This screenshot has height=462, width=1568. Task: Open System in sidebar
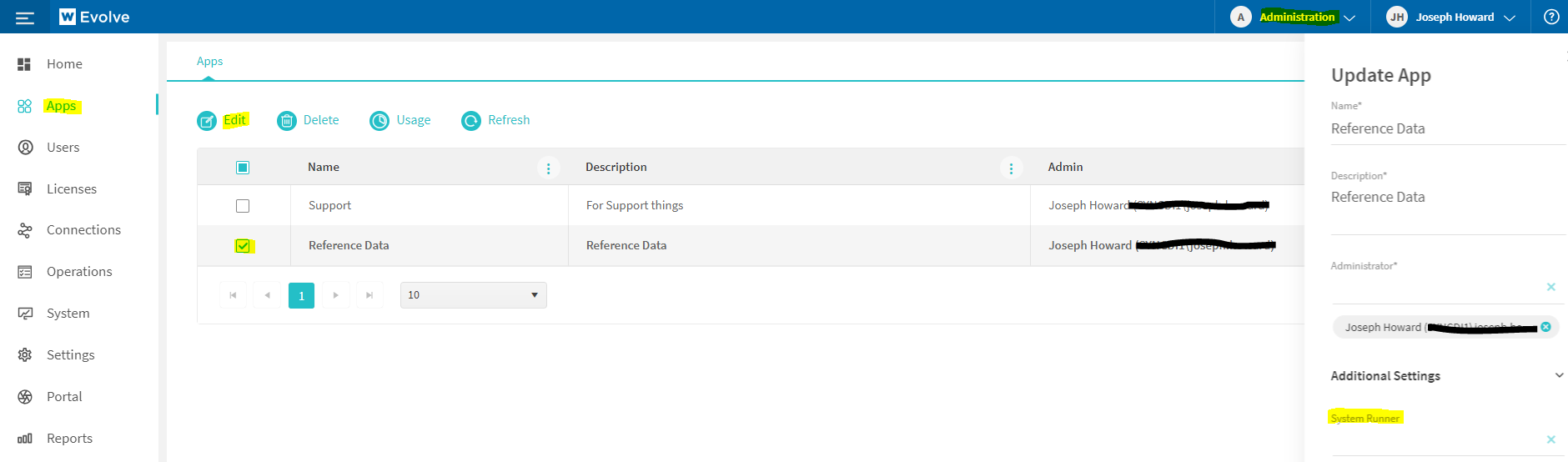click(x=68, y=314)
